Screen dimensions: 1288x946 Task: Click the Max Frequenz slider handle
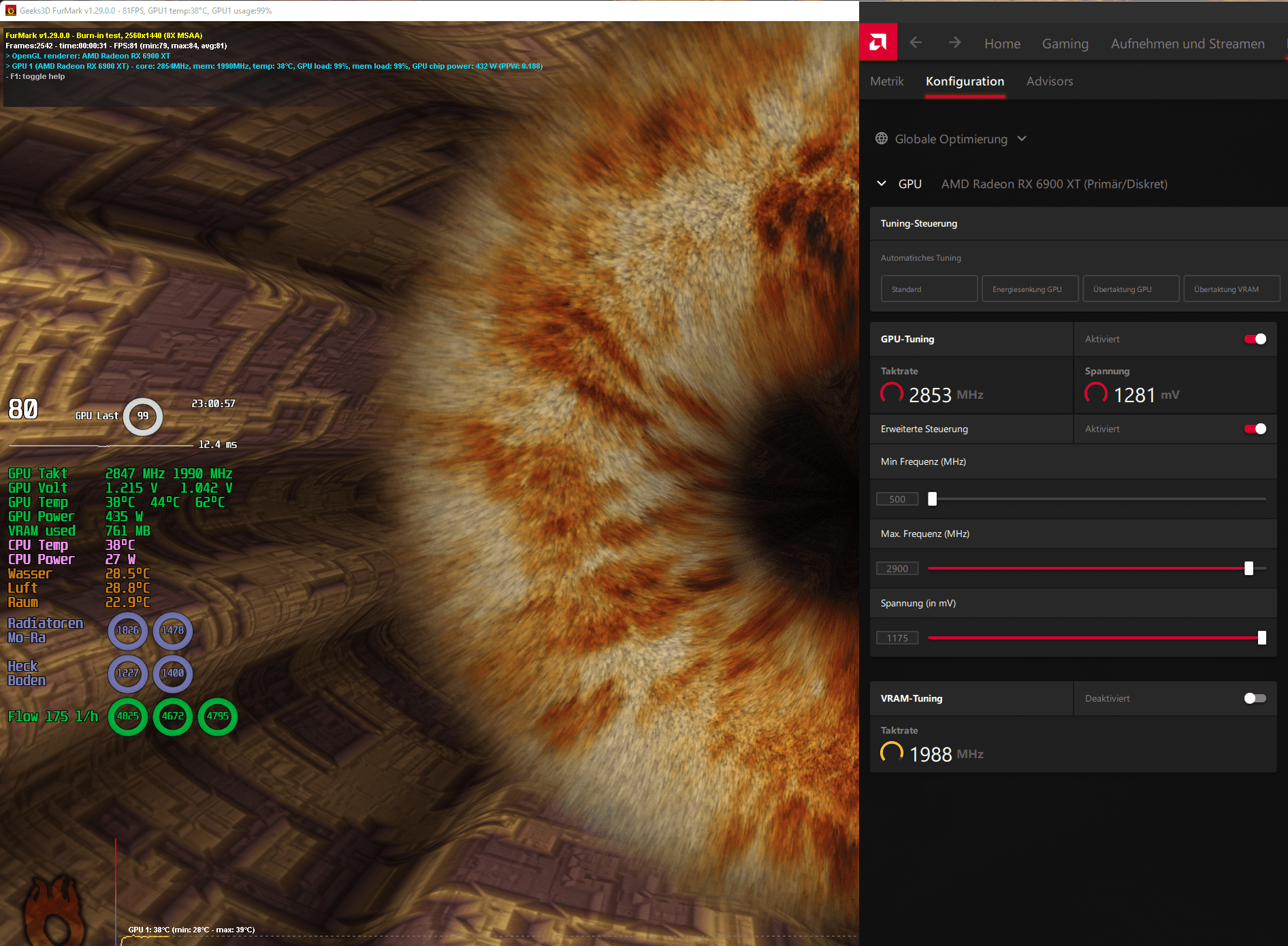[1249, 568]
